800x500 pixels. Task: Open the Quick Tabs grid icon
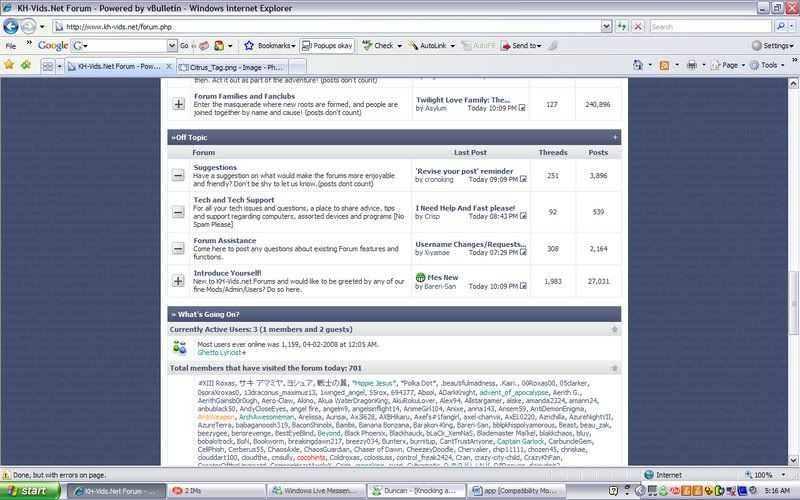point(47,66)
